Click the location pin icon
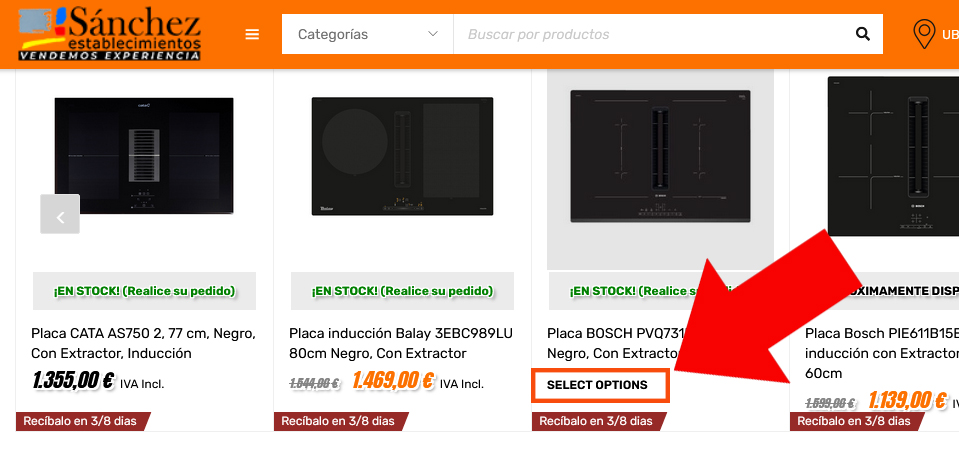959x457 pixels. tap(924, 34)
